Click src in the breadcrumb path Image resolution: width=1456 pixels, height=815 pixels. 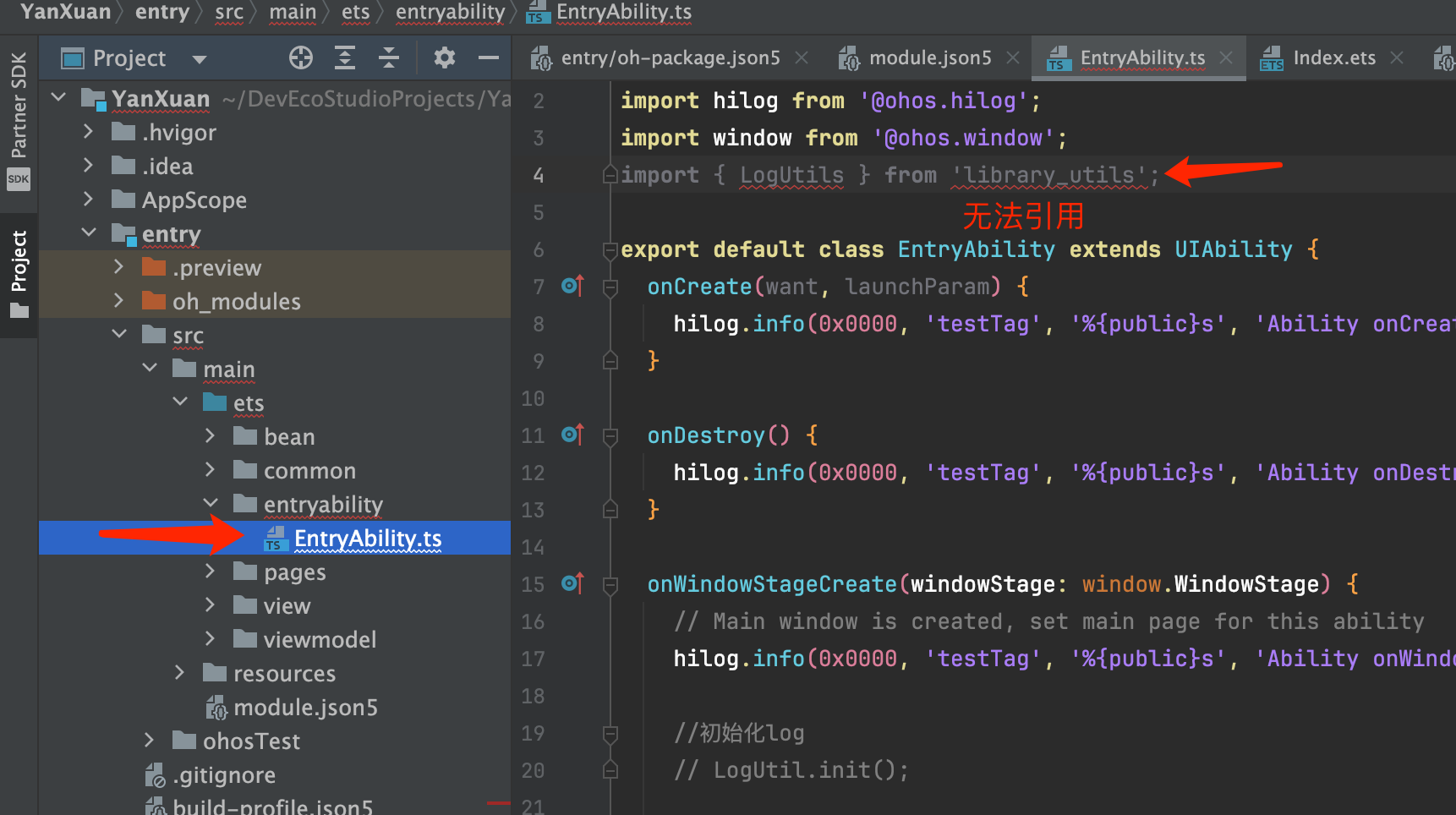[x=229, y=12]
